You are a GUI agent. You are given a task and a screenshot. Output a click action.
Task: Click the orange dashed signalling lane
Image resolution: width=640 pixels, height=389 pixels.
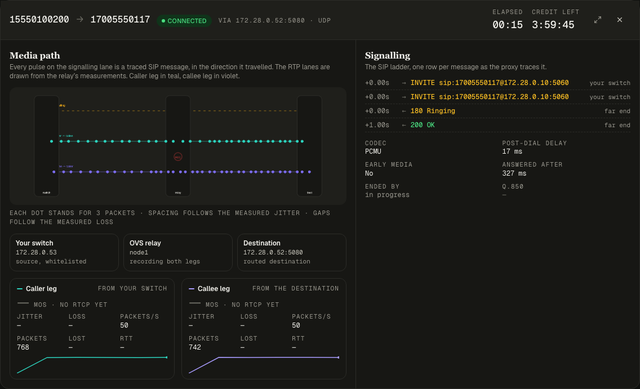178,111
